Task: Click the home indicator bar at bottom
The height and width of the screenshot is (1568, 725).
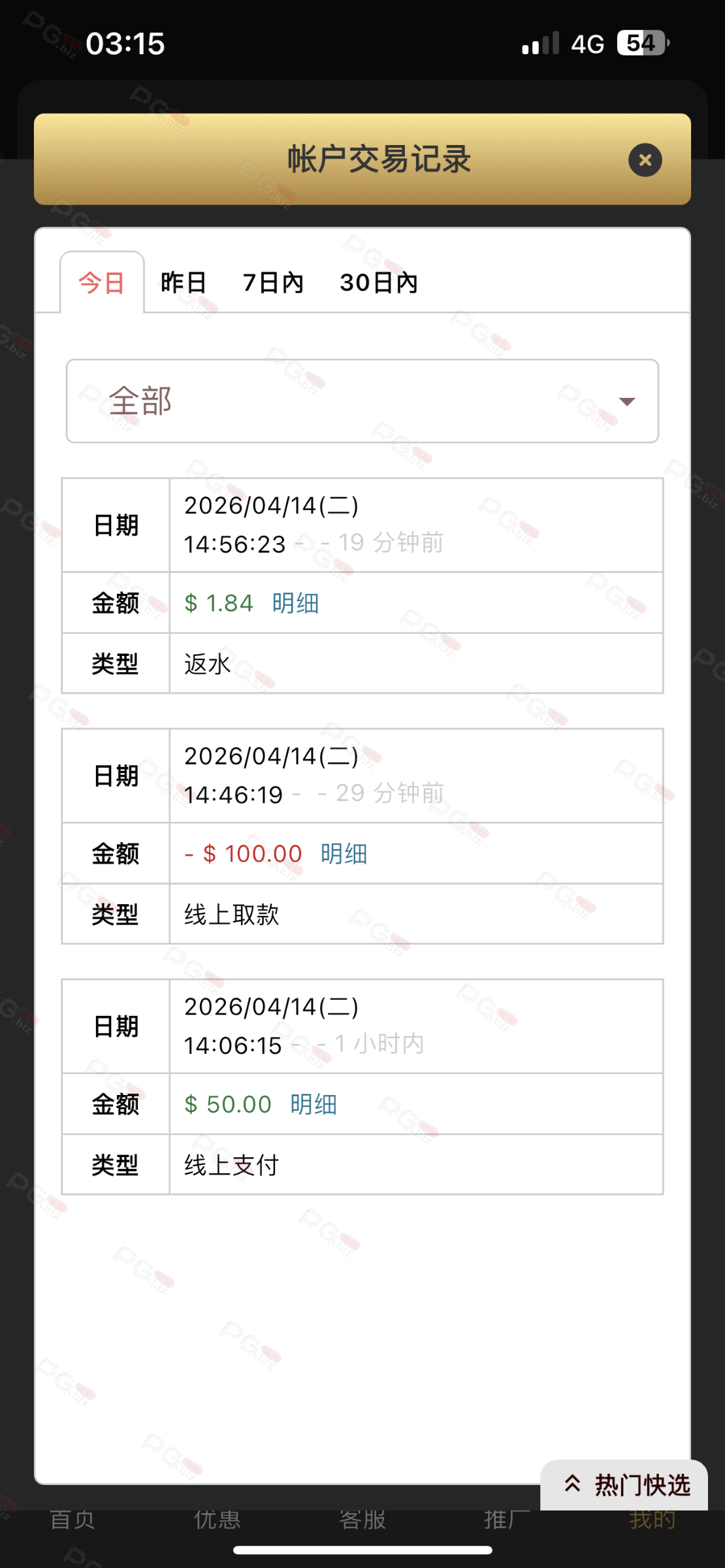Action: tap(362, 1550)
